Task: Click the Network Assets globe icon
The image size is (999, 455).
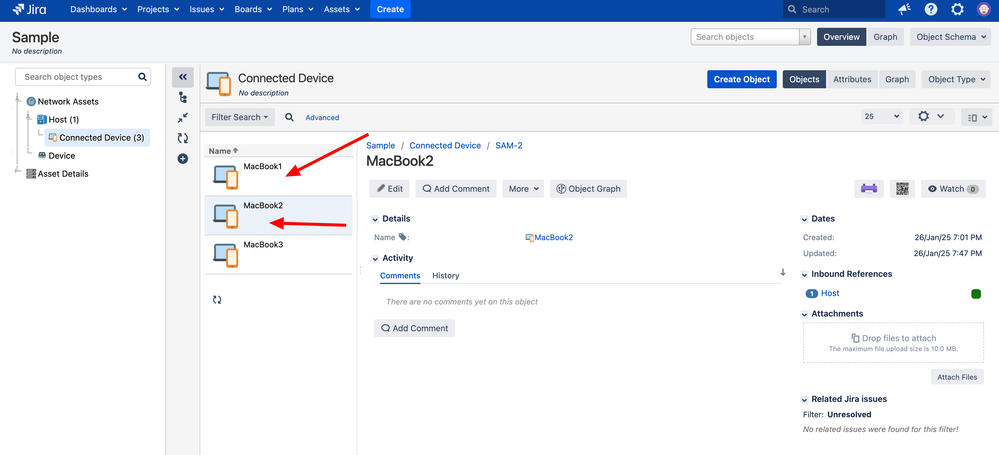Action: (x=31, y=101)
